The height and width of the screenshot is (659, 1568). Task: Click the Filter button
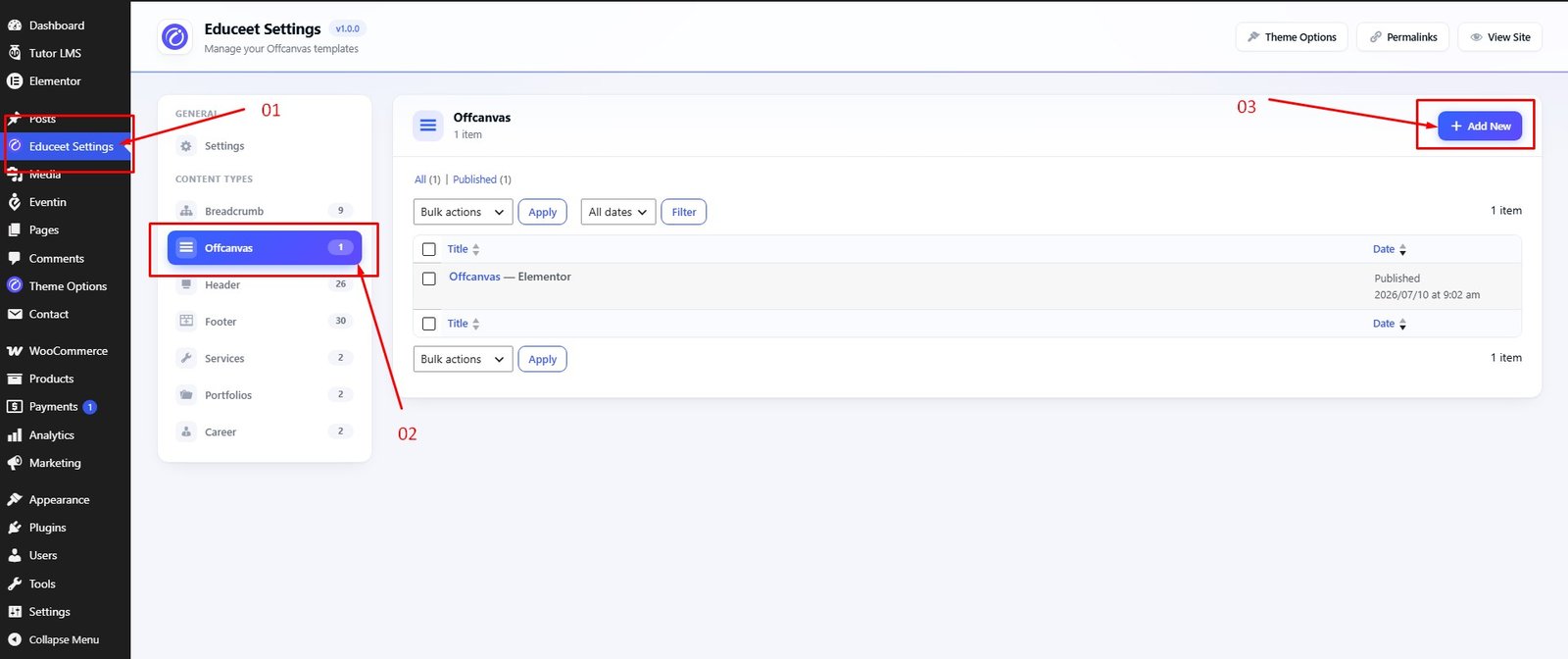pyautogui.click(x=684, y=212)
